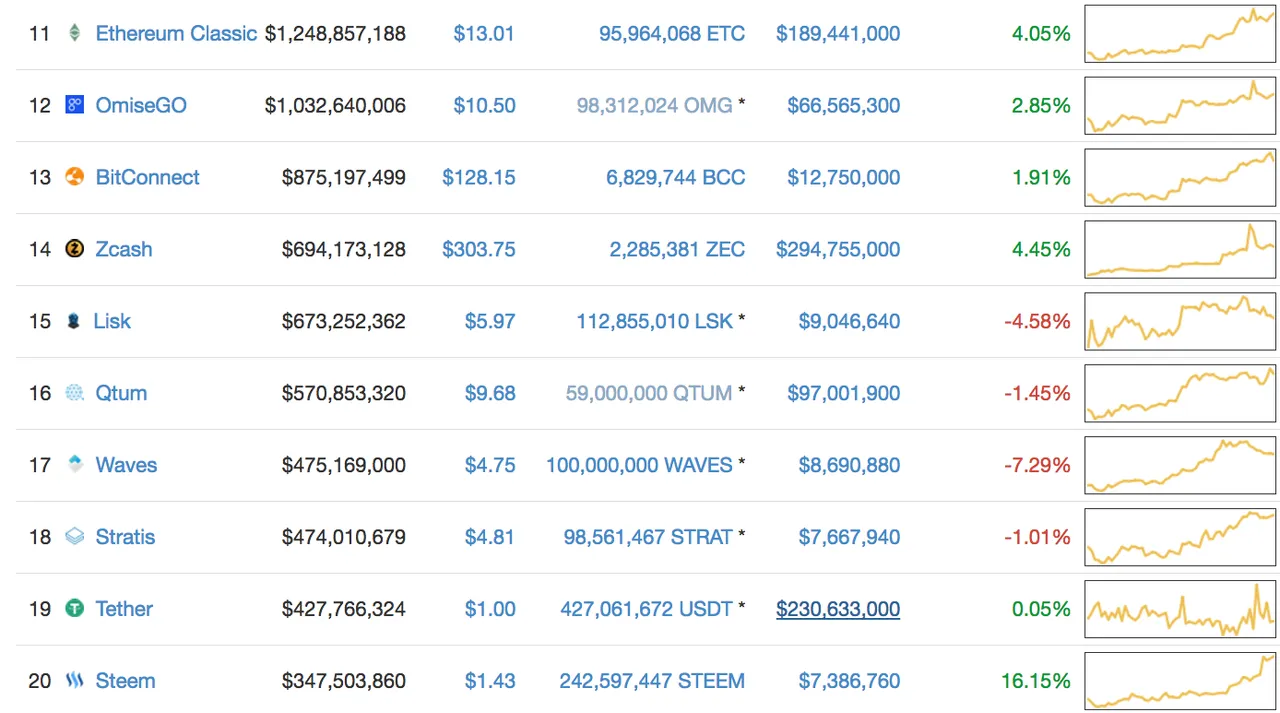Open the Lisk price sparkline chart
The image size is (1280, 713).
click(x=1181, y=321)
